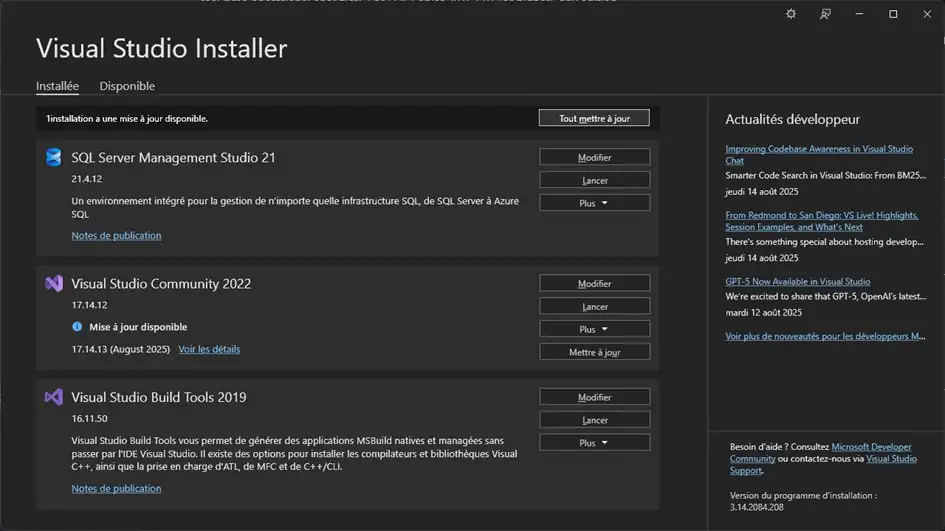The width and height of the screenshot is (945, 531).
Task: Modify Visual Studio Community 2022
Action: click(x=595, y=283)
